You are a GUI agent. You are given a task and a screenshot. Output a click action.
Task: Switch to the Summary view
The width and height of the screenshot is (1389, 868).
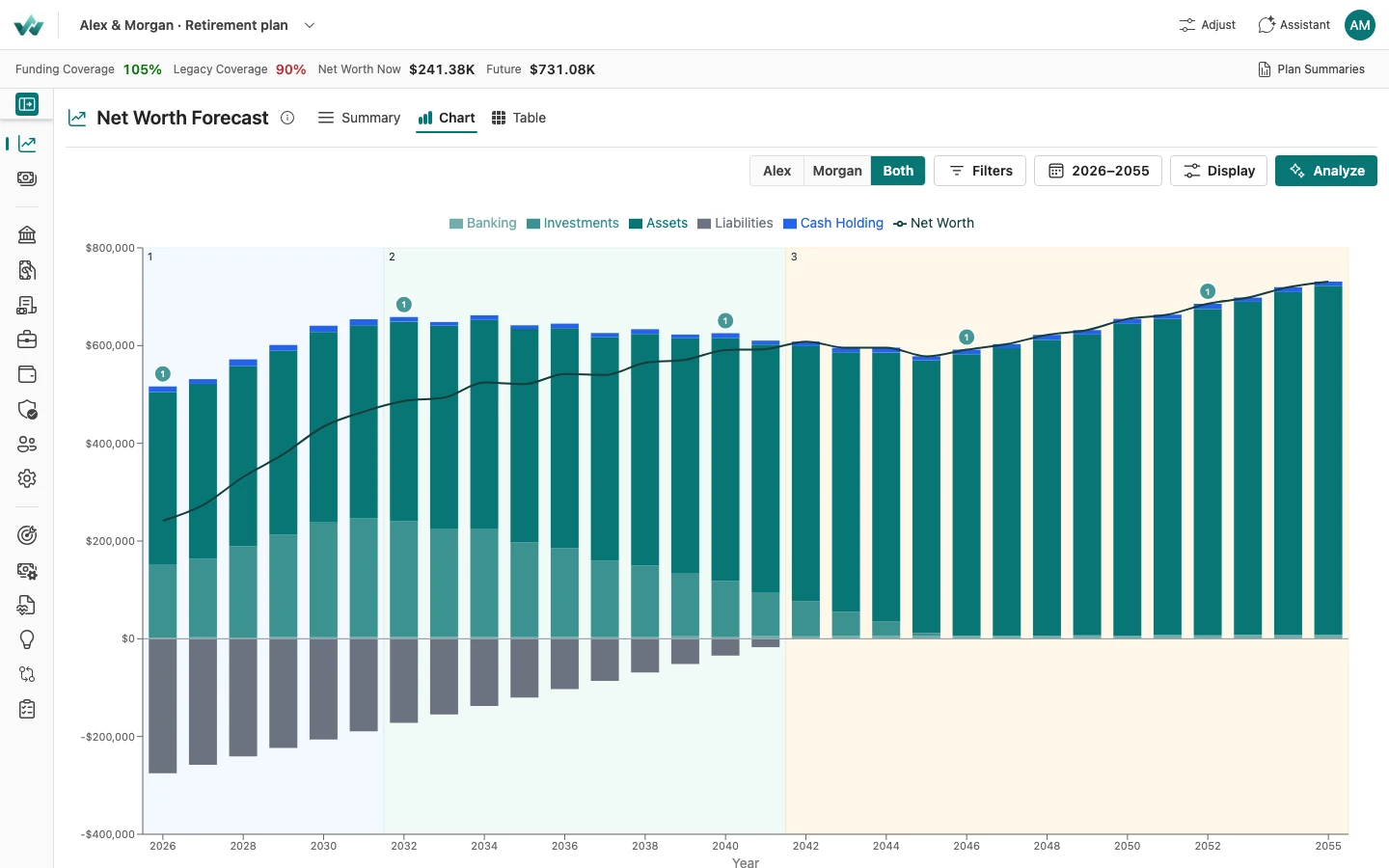(359, 118)
